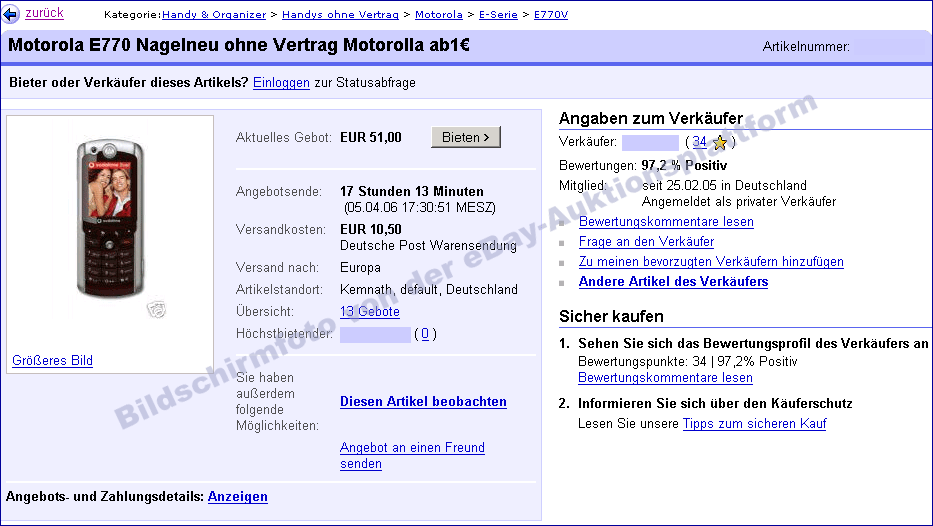Click the small stamp icon under phone image
The width and height of the screenshot is (933, 526).
[x=156, y=308]
